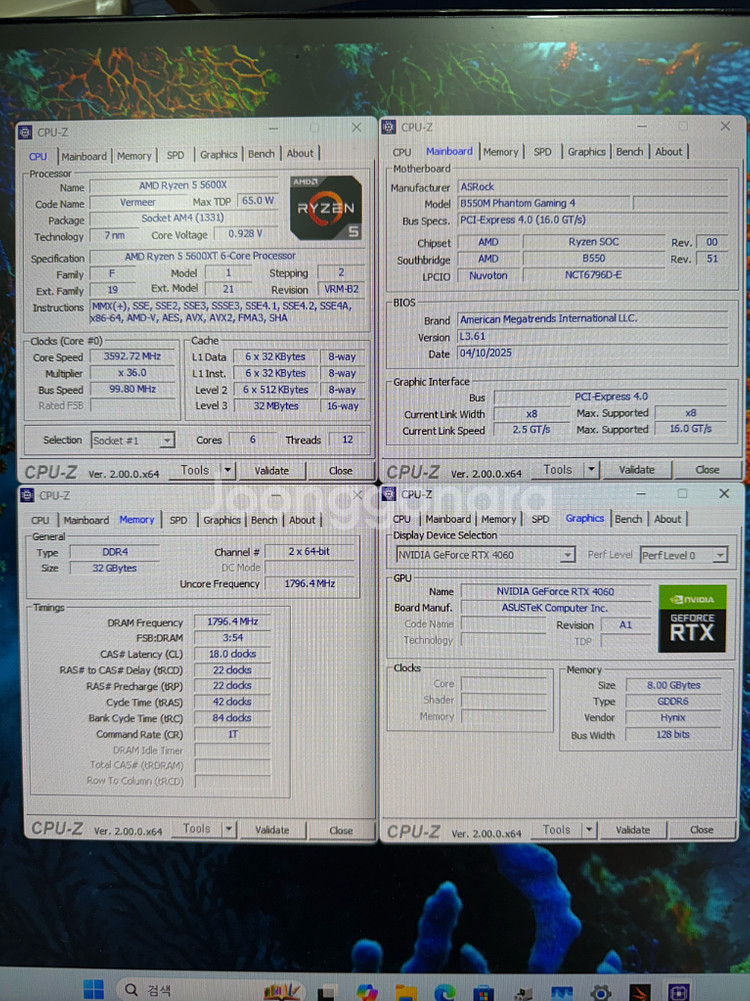Click the Current Link Speed 2.5 GT/s

pyautogui.click(x=531, y=430)
